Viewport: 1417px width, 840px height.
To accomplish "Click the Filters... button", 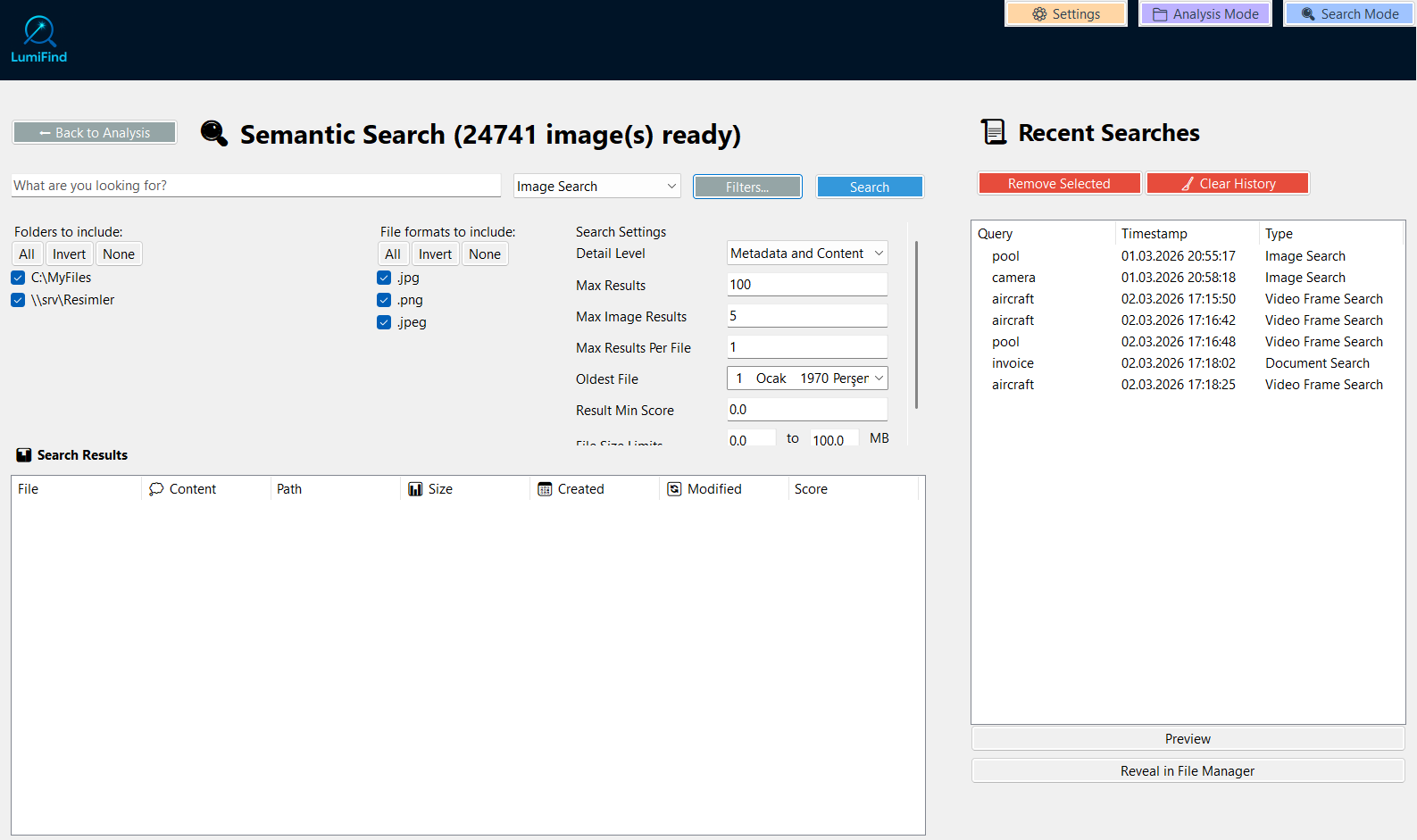I will (x=747, y=187).
